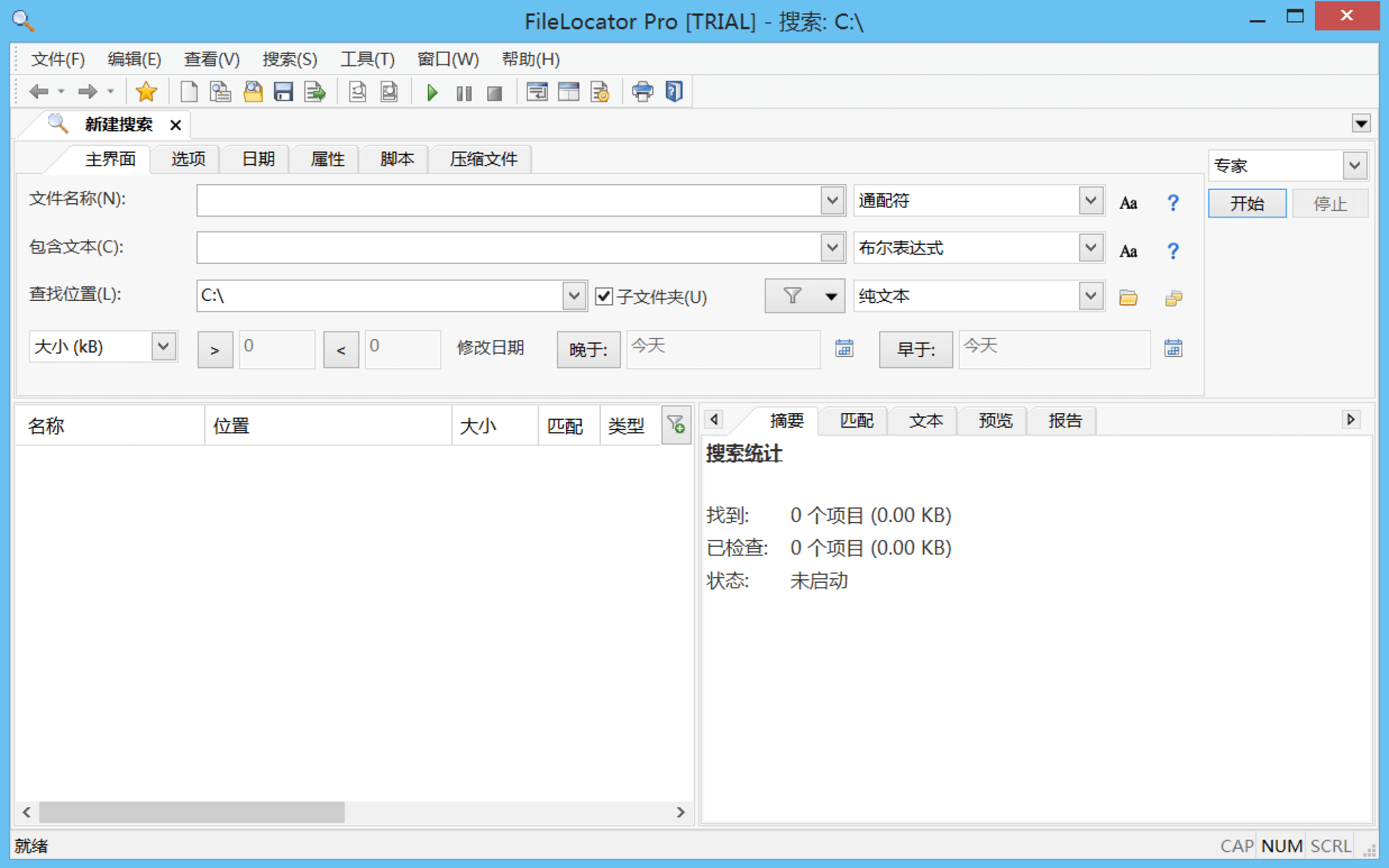1389x868 pixels.
Task: Start search with green play icon
Action: coord(432,92)
